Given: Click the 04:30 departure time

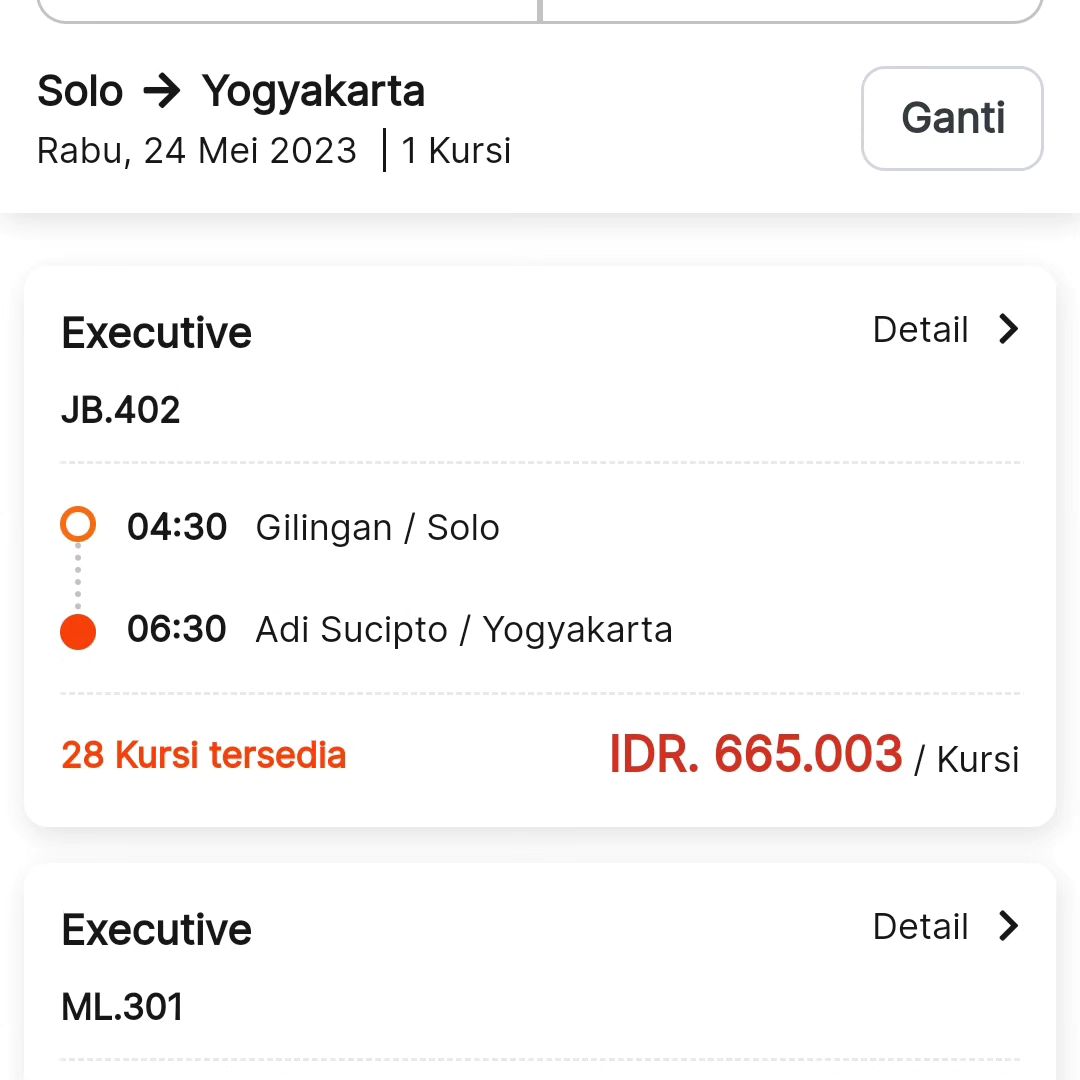Looking at the screenshot, I should click(177, 527).
